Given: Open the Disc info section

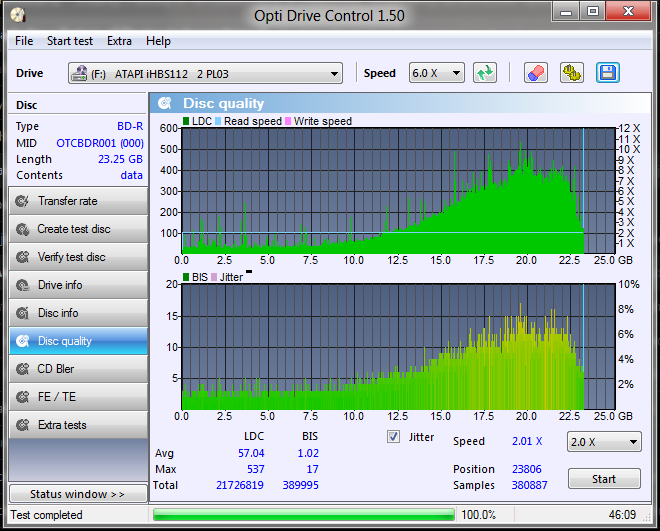Looking at the screenshot, I should pos(78,313).
